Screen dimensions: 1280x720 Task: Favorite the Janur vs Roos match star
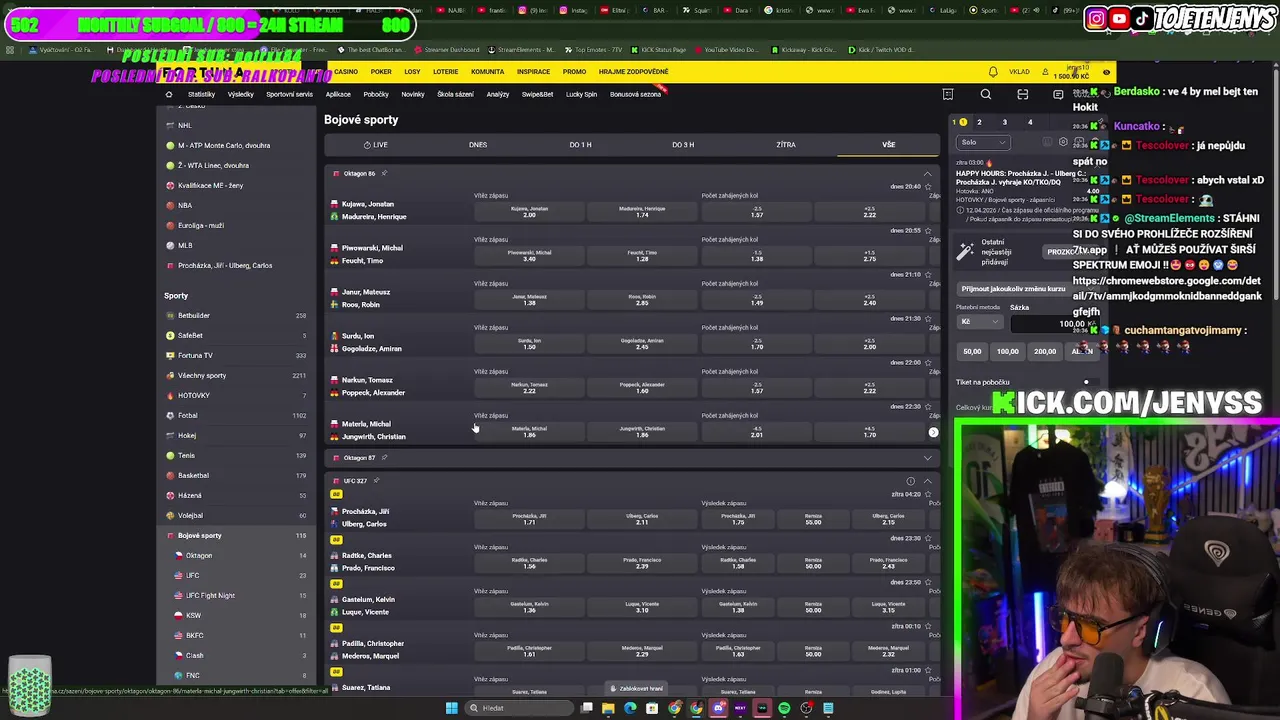pyautogui.click(x=928, y=275)
